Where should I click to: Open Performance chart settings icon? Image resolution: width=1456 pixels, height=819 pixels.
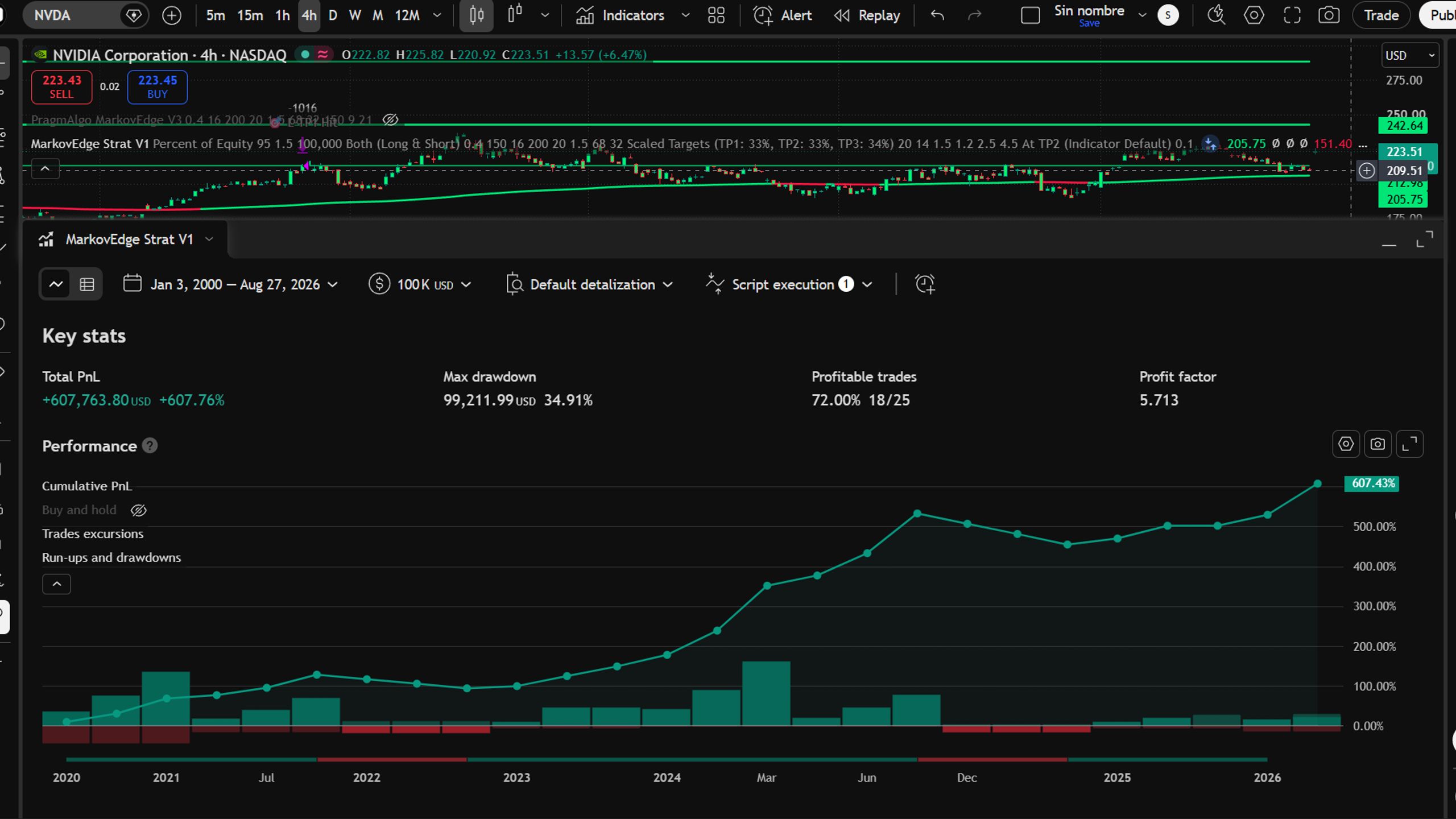tap(1346, 444)
